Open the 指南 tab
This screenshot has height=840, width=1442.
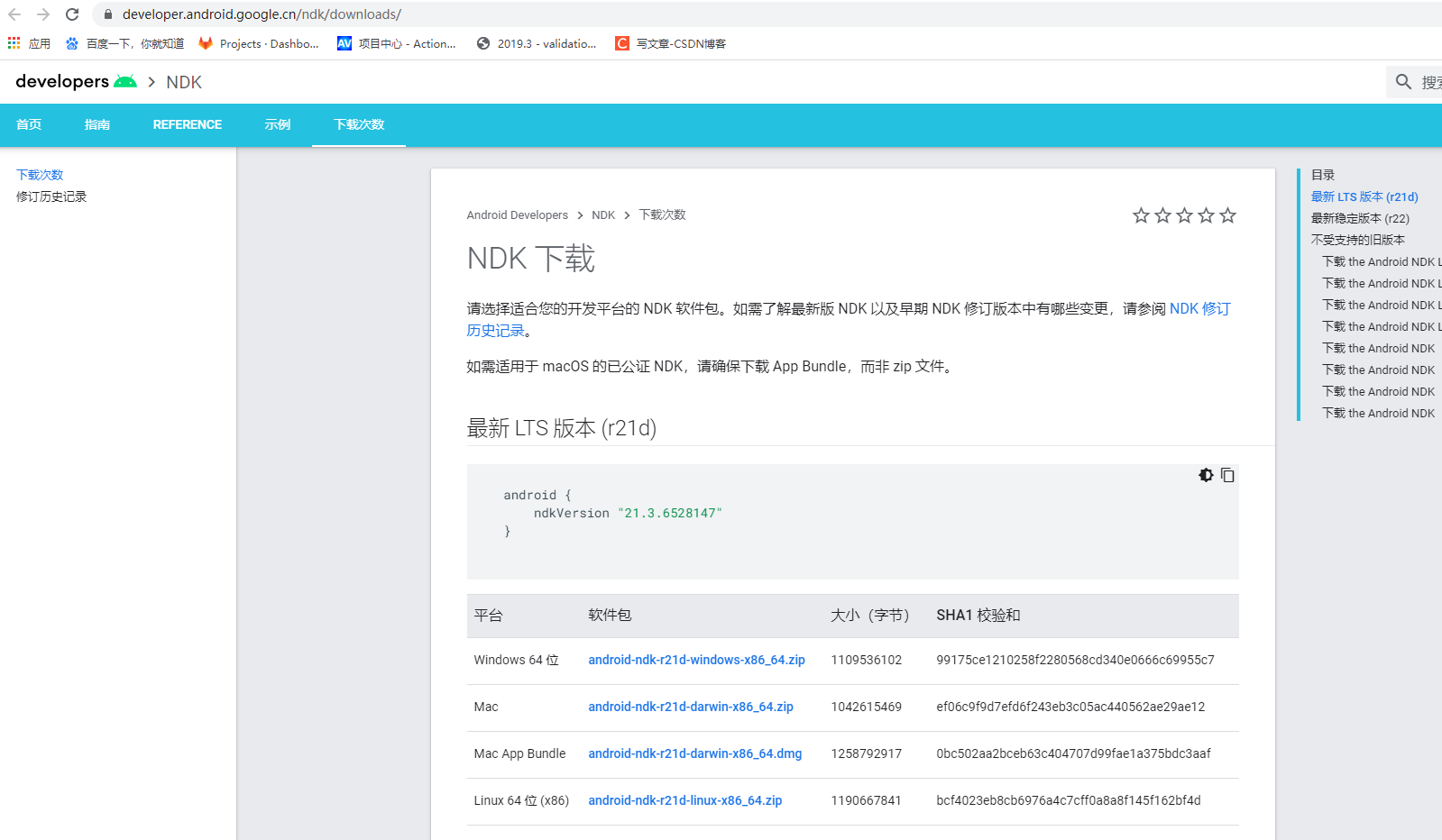click(97, 124)
